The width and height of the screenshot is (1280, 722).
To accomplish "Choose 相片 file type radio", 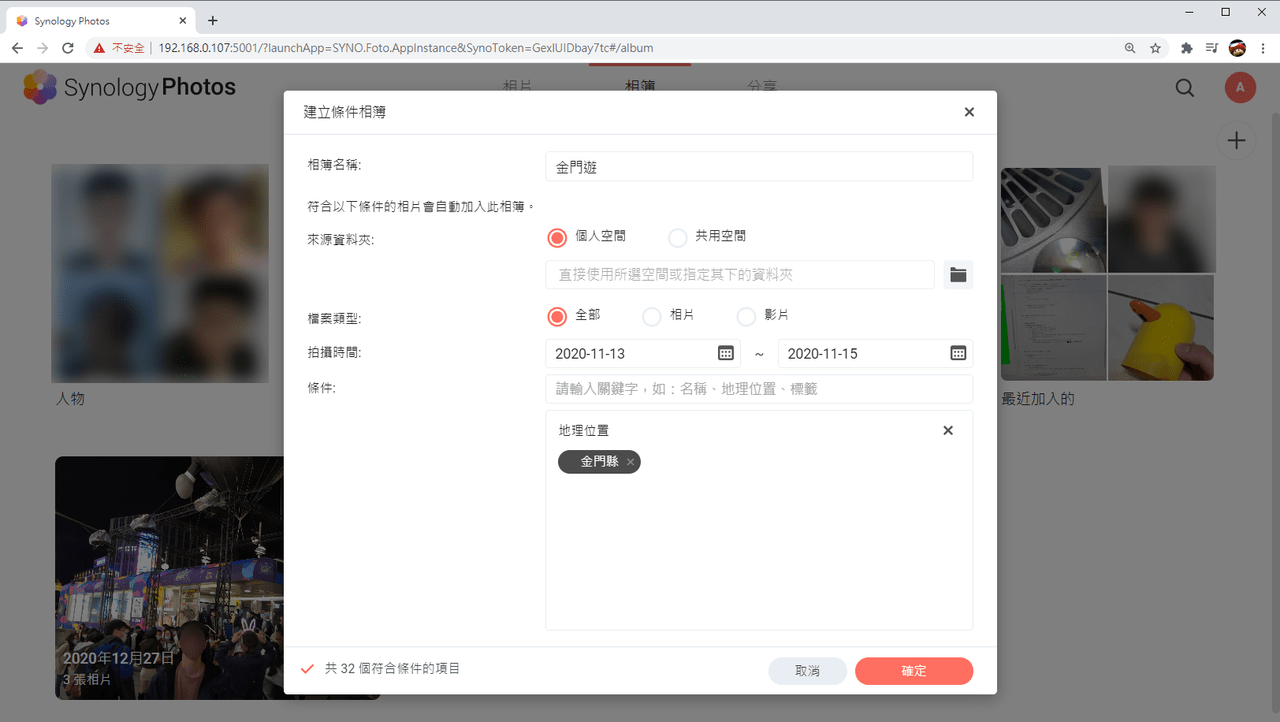I will [651, 316].
